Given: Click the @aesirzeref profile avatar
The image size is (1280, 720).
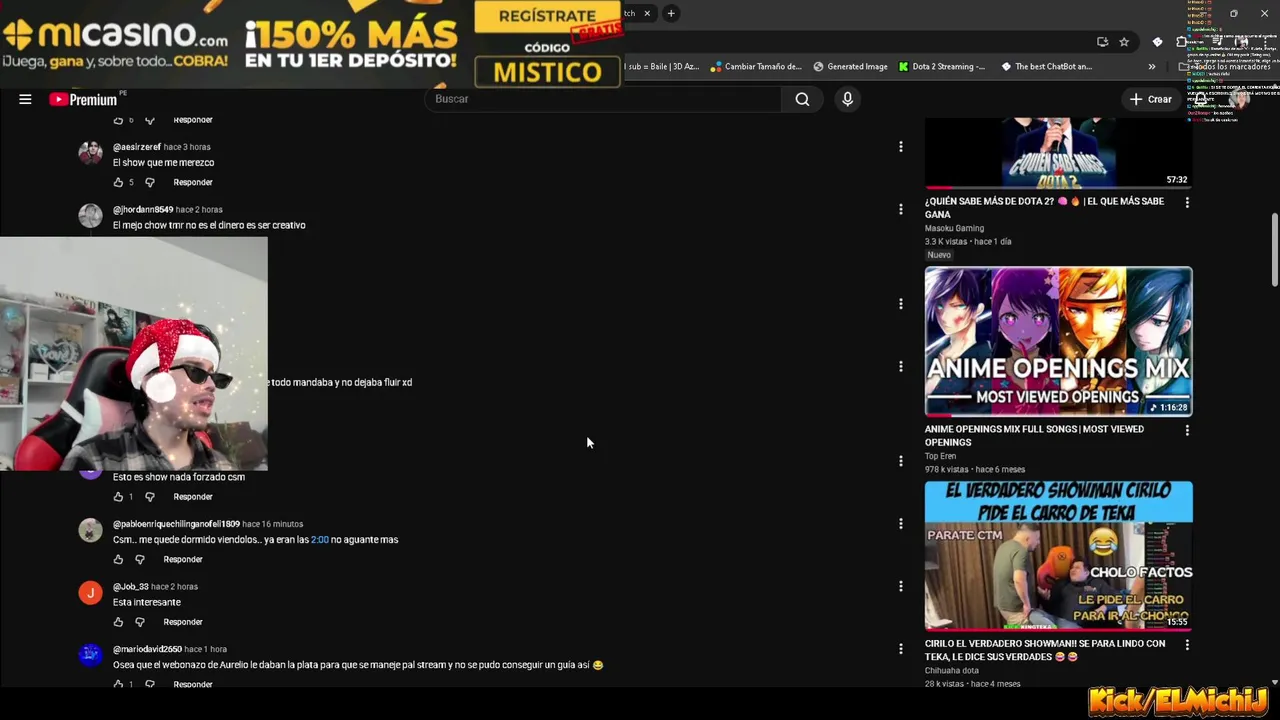Looking at the screenshot, I should coord(91,153).
